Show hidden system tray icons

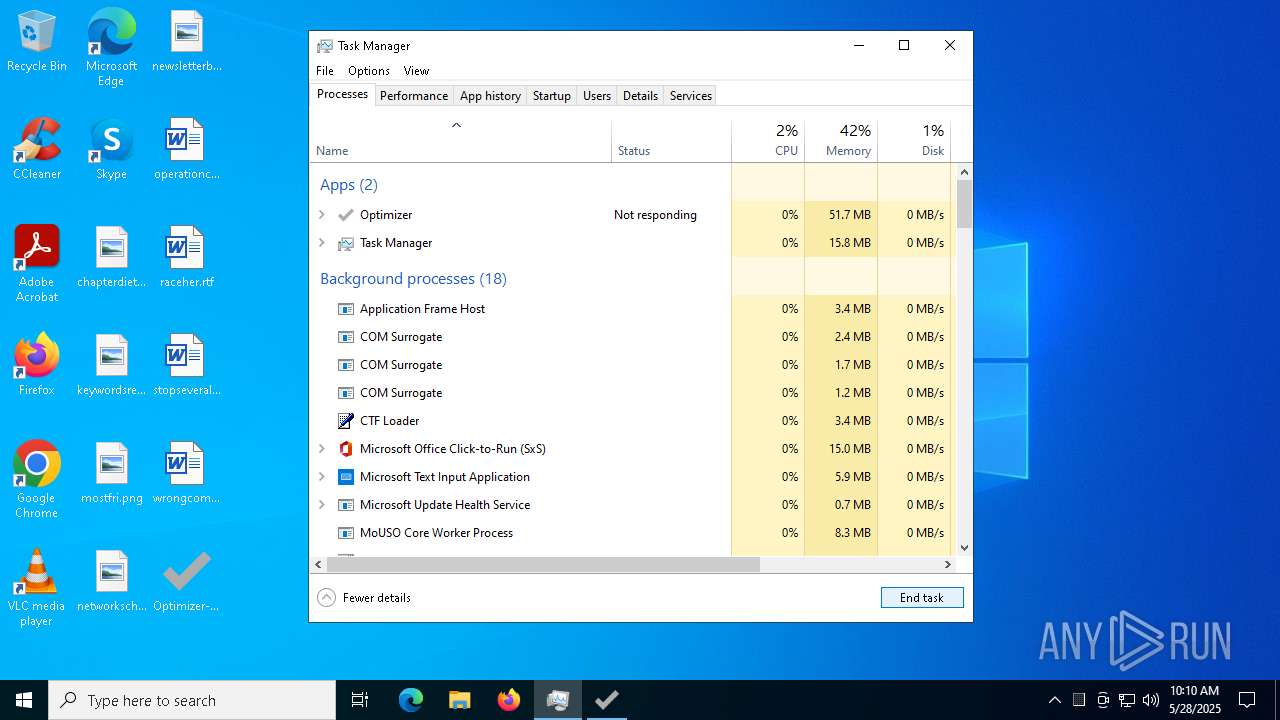(x=1054, y=700)
